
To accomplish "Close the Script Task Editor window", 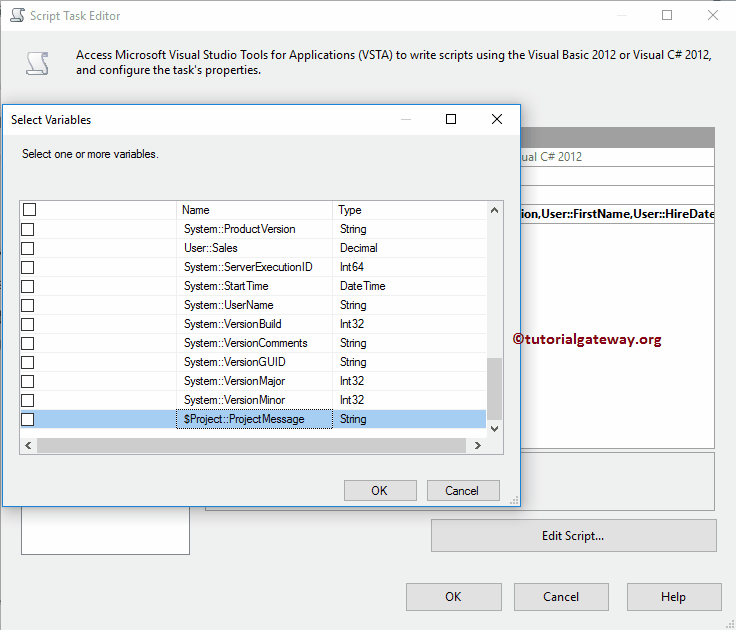I will click(713, 15).
